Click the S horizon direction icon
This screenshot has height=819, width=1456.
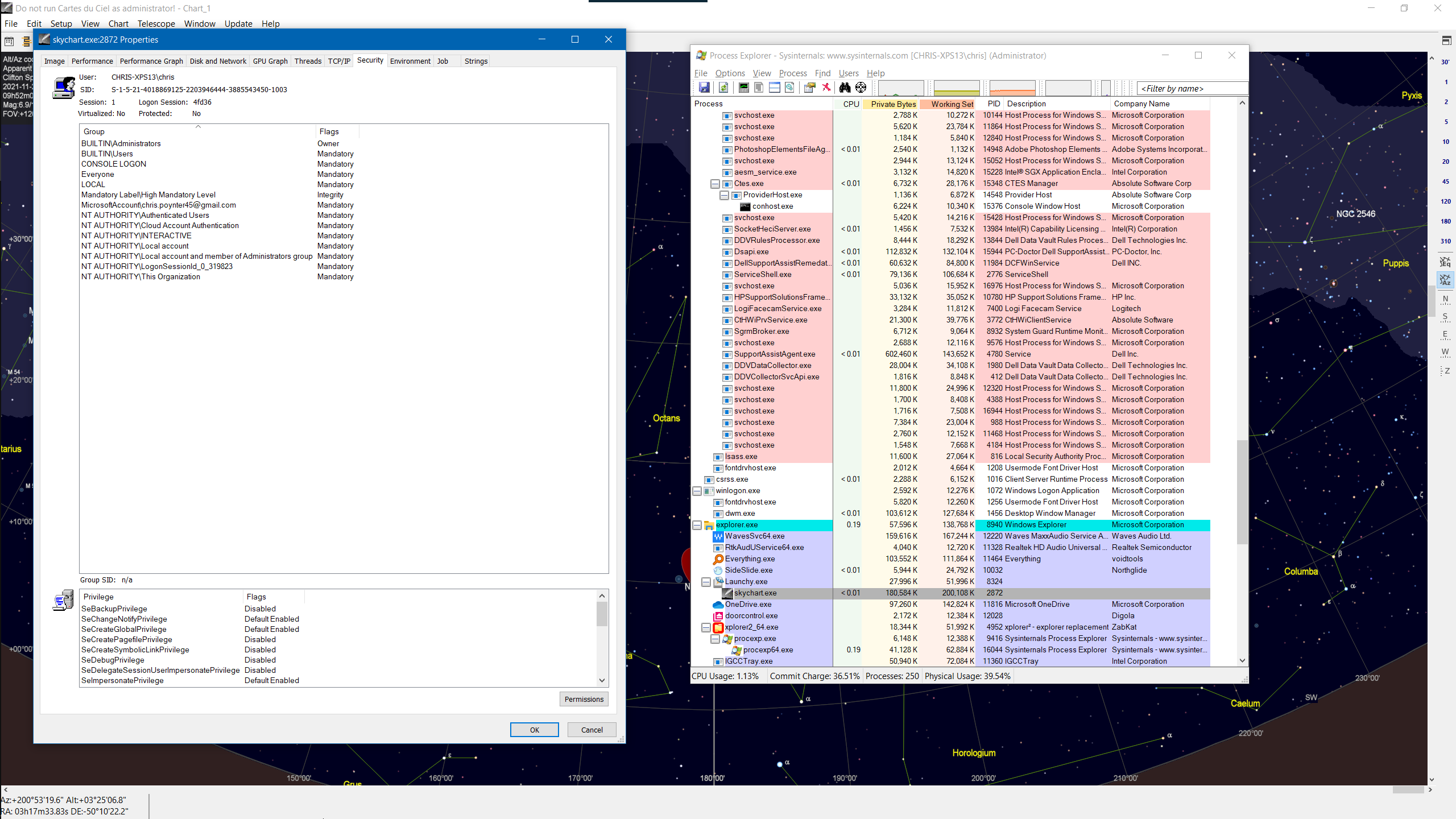pyautogui.click(x=1445, y=317)
